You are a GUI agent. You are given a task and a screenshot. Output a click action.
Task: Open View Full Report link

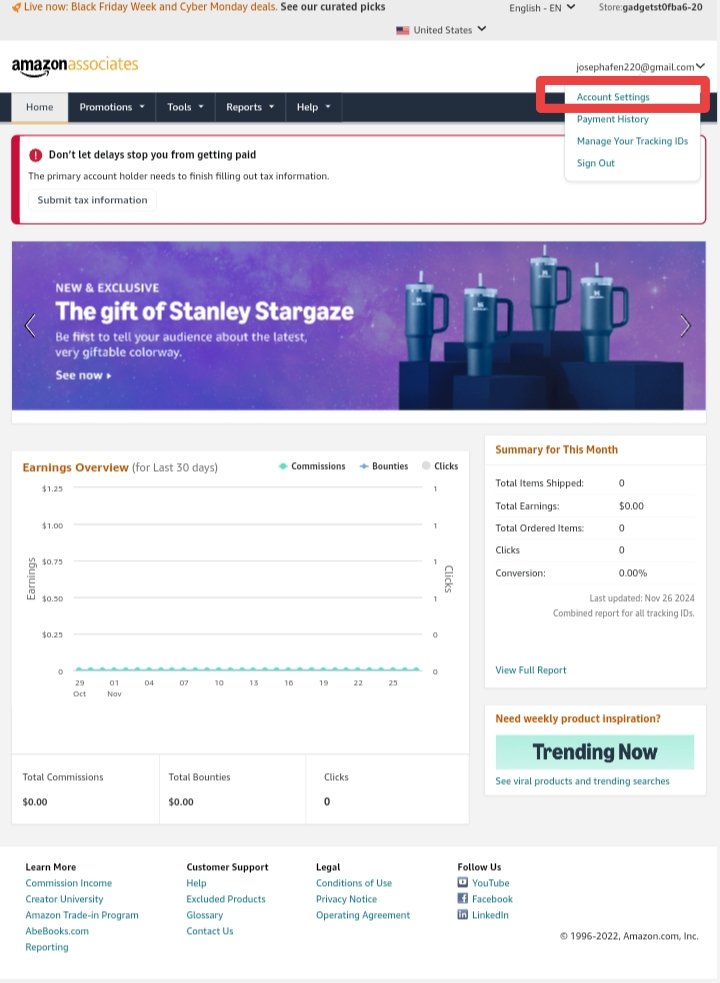point(531,670)
